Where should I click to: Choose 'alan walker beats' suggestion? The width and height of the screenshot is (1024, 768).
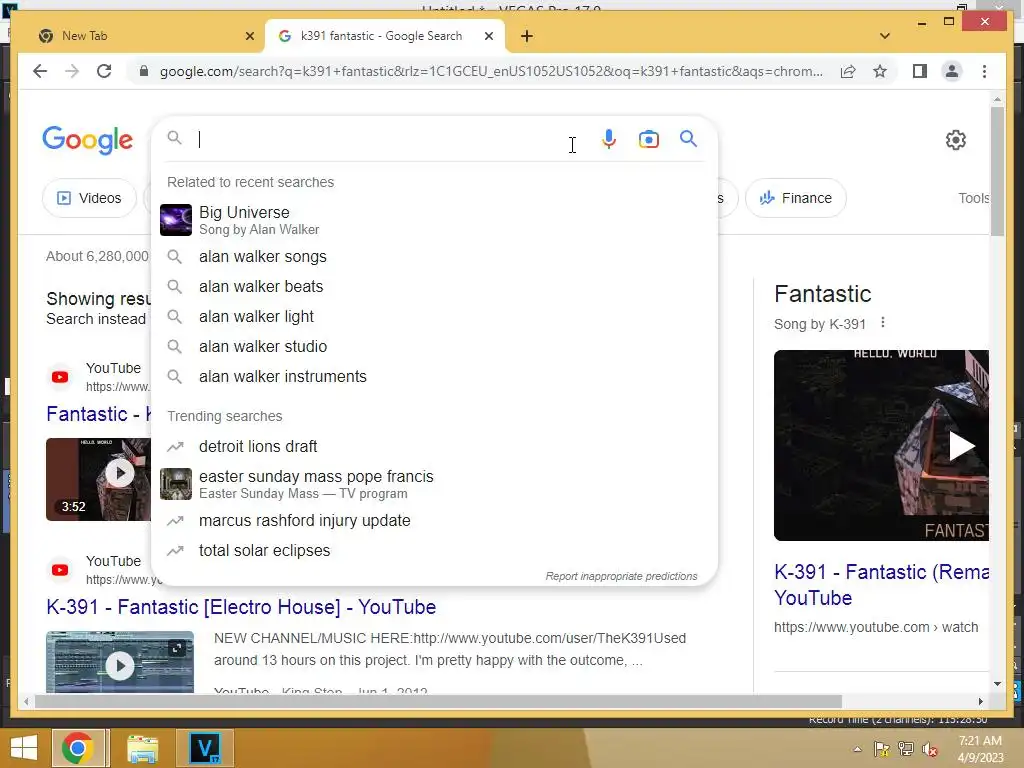(434, 287)
